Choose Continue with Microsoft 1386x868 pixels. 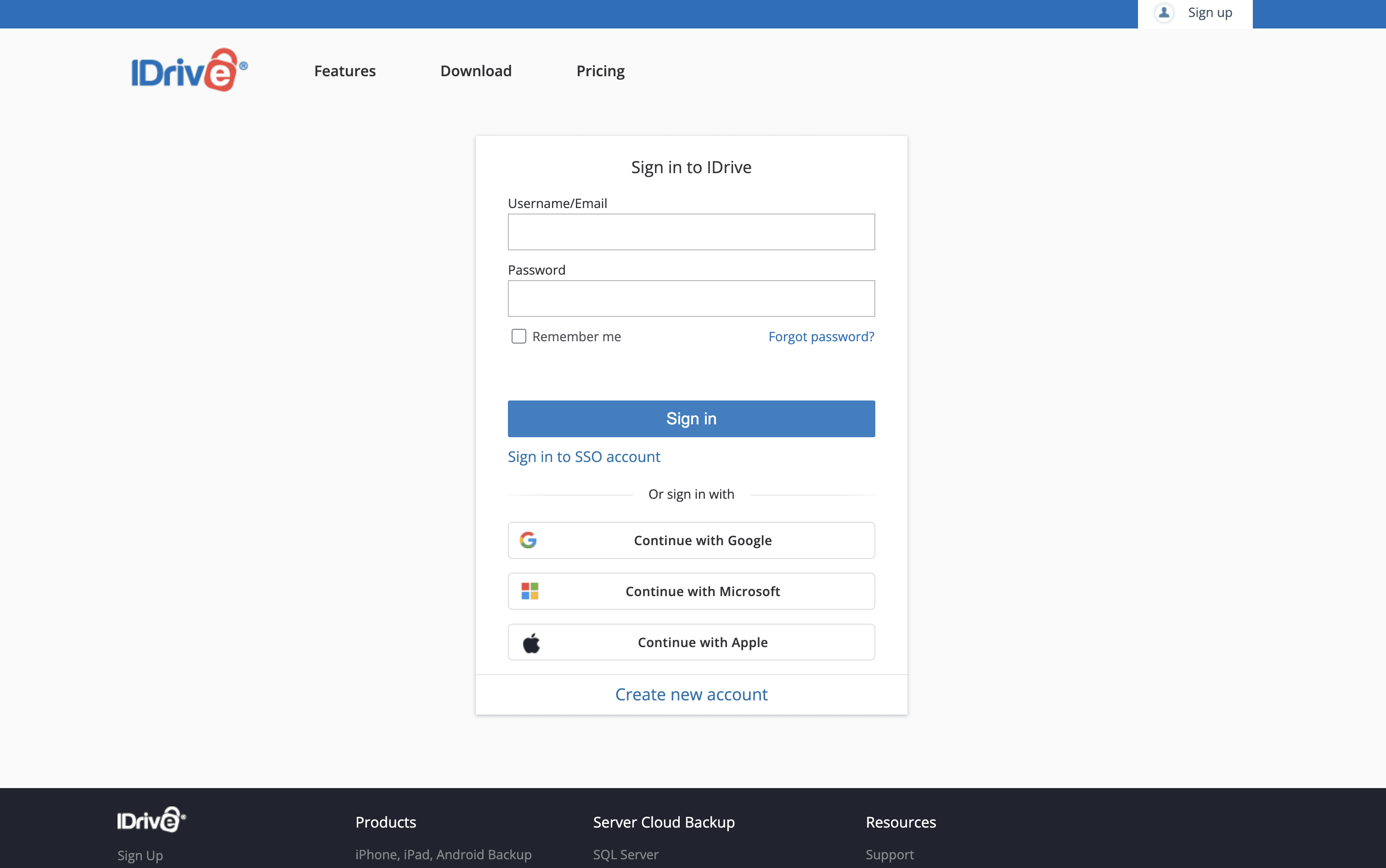(x=691, y=592)
